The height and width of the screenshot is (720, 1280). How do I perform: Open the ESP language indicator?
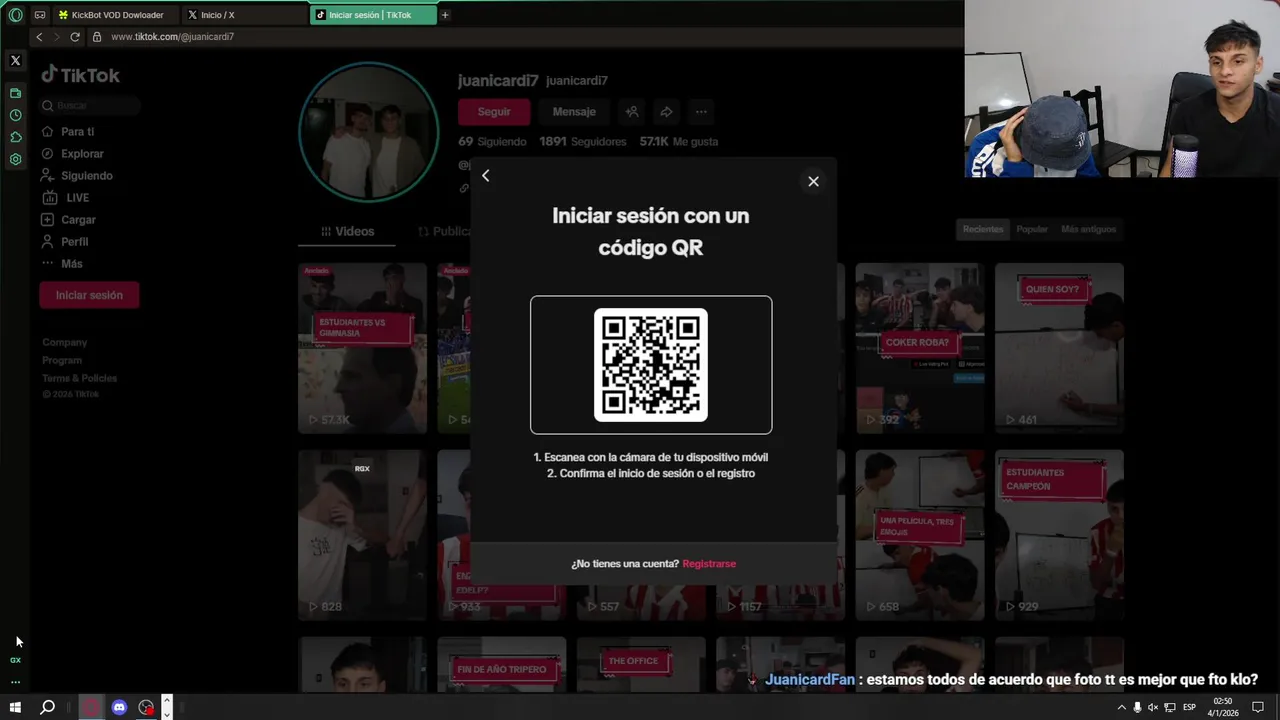click(x=1189, y=707)
